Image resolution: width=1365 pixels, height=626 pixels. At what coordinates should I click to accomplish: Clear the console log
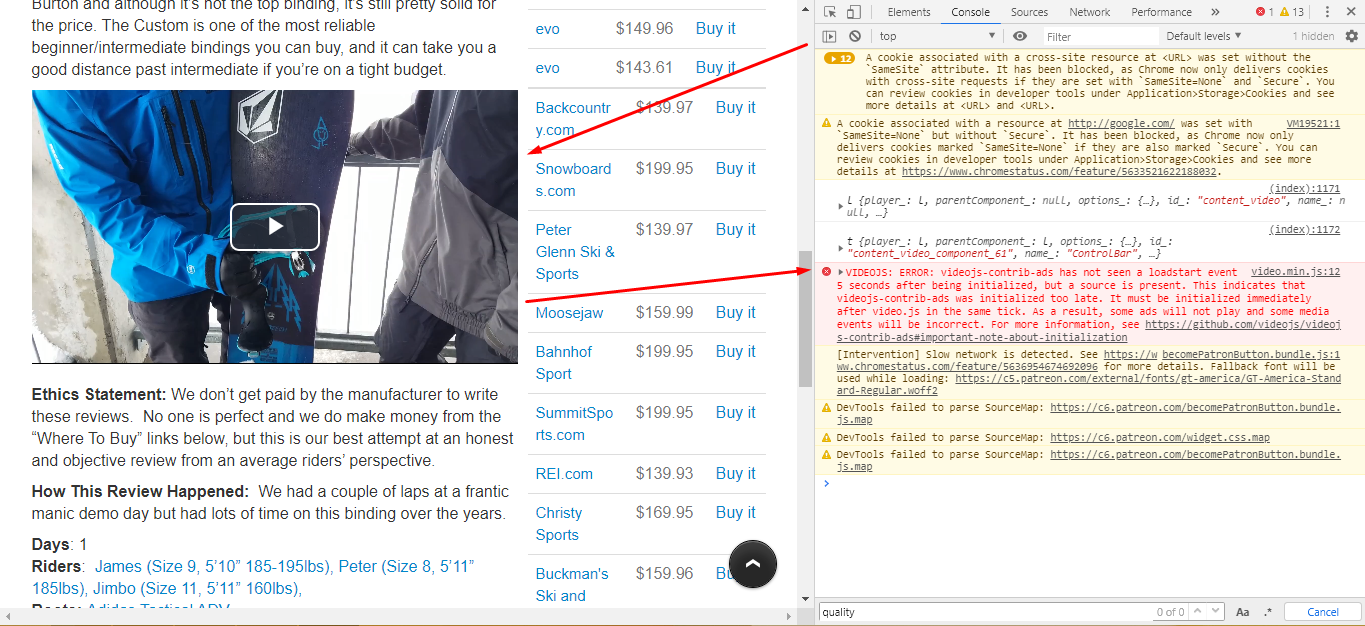coord(855,36)
